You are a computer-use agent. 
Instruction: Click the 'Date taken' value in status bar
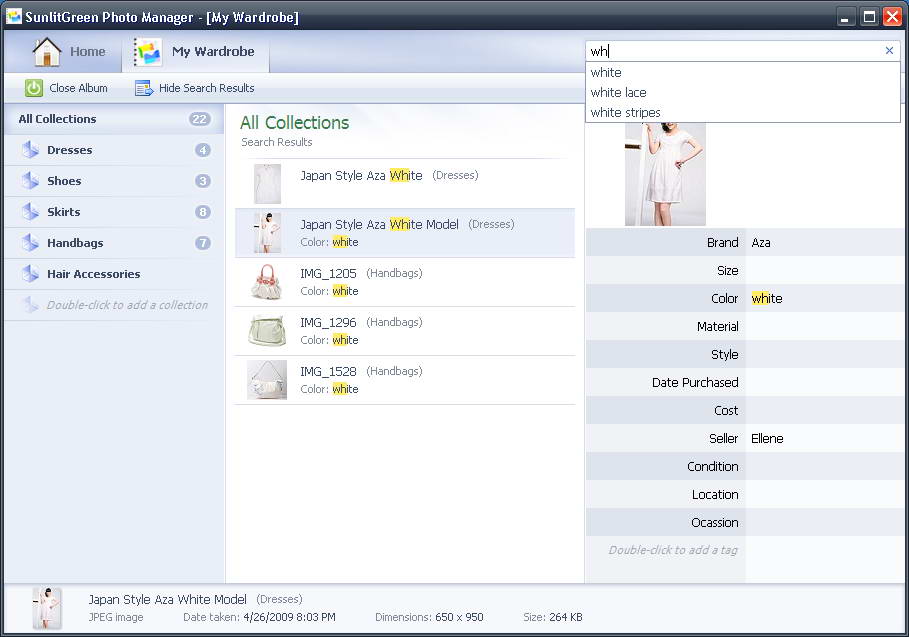(289, 617)
